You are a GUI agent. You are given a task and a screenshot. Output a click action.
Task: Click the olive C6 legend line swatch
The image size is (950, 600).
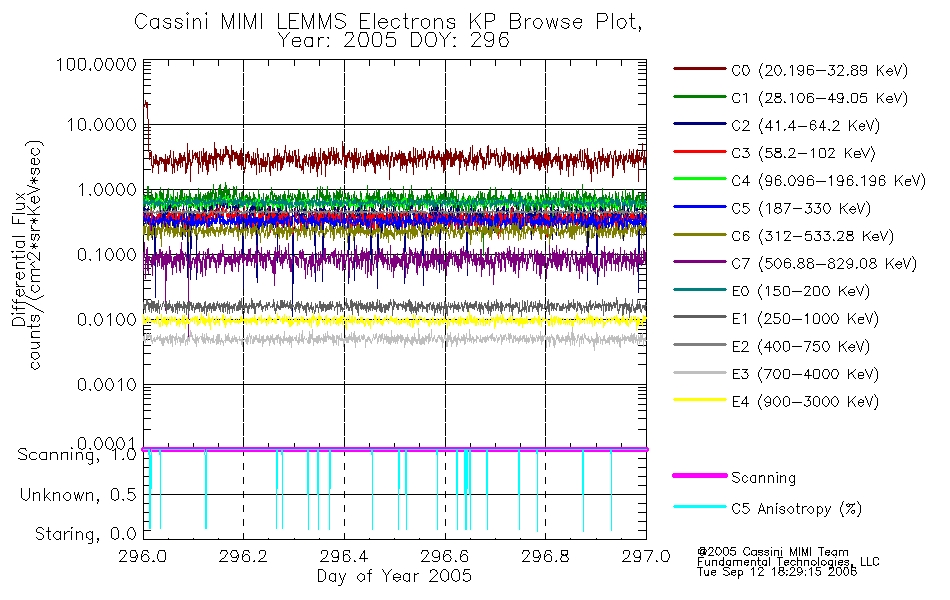[x=699, y=234]
